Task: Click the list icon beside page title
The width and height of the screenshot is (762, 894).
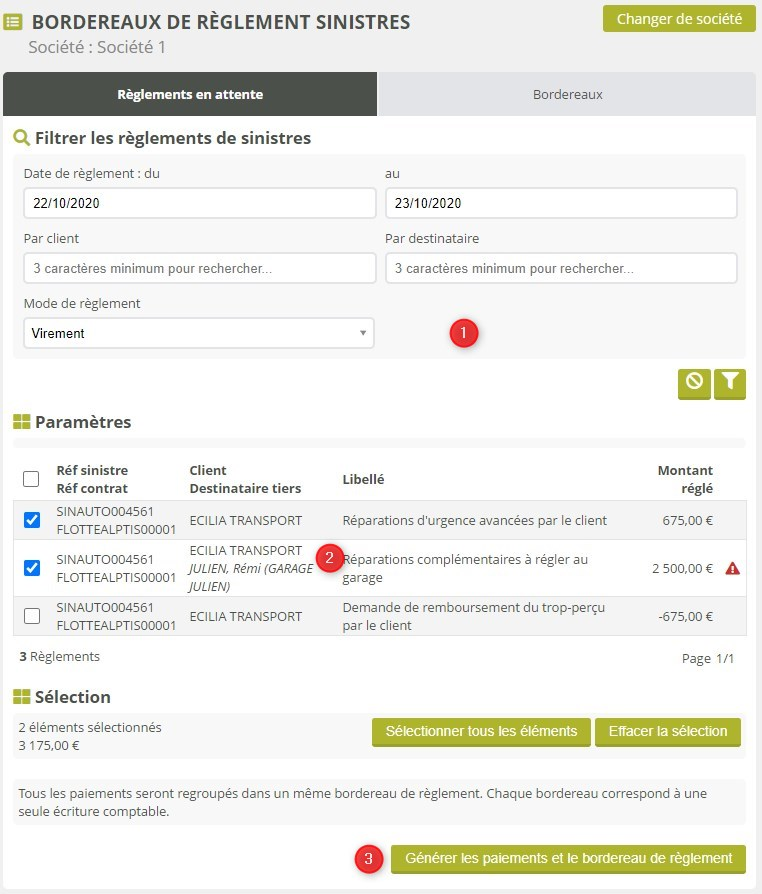Action: (x=14, y=22)
